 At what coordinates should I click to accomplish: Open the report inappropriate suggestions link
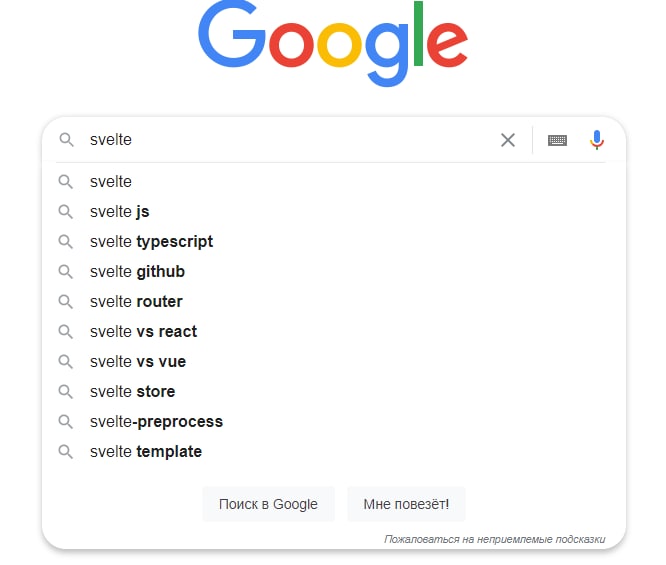[494, 539]
